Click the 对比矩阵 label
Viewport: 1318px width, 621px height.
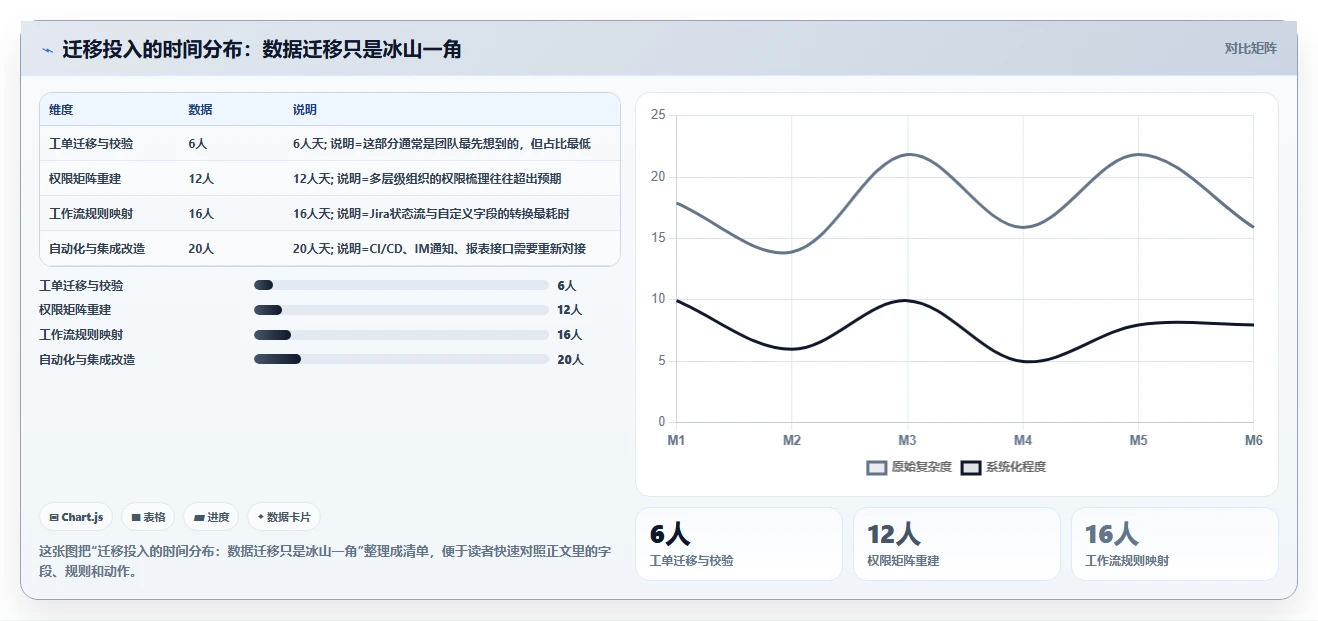1250,48
